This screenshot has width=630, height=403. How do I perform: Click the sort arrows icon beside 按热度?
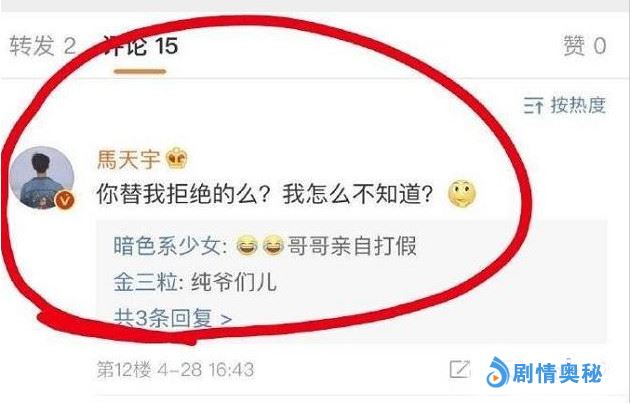[x=534, y=106]
